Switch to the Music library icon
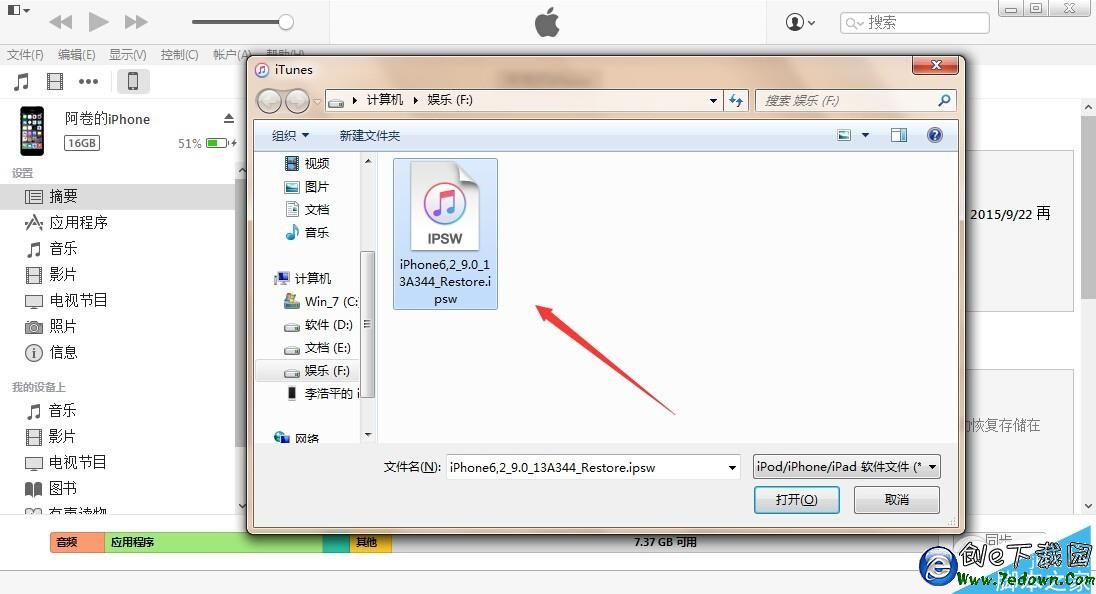 [x=22, y=82]
